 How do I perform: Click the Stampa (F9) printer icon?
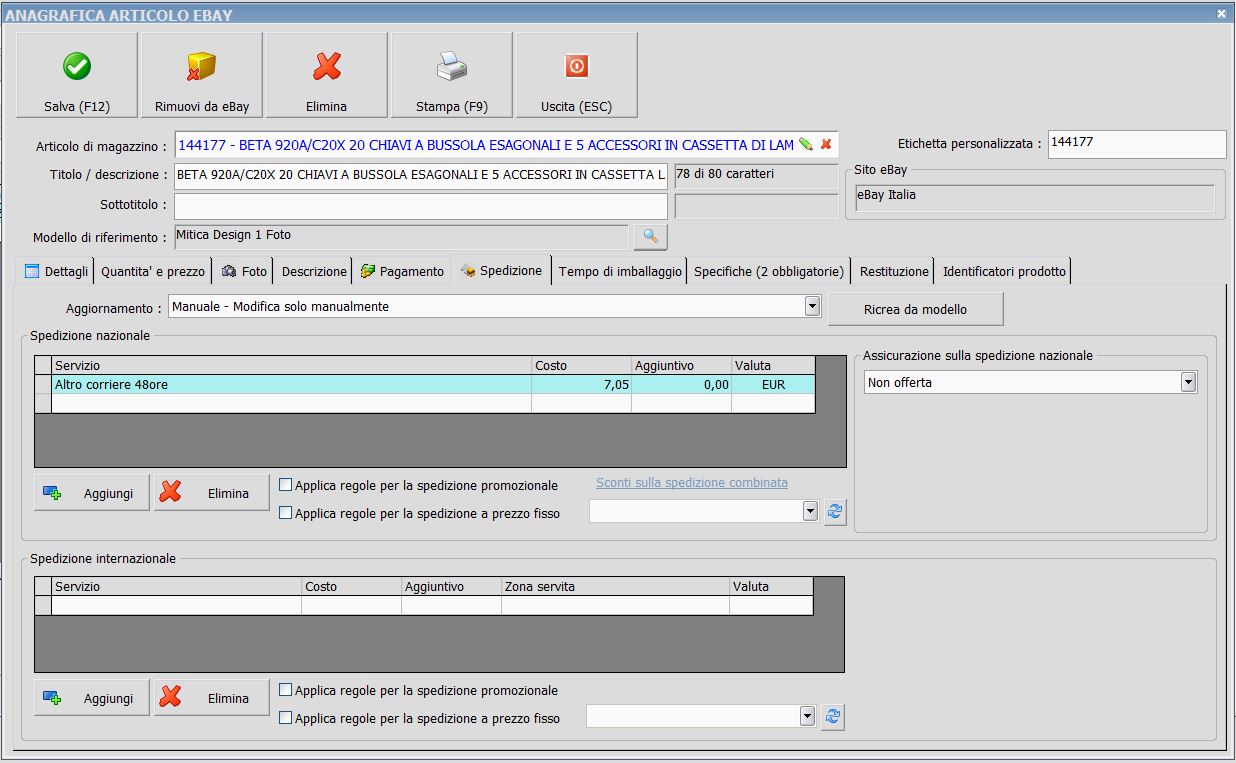(x=451, y=67)
